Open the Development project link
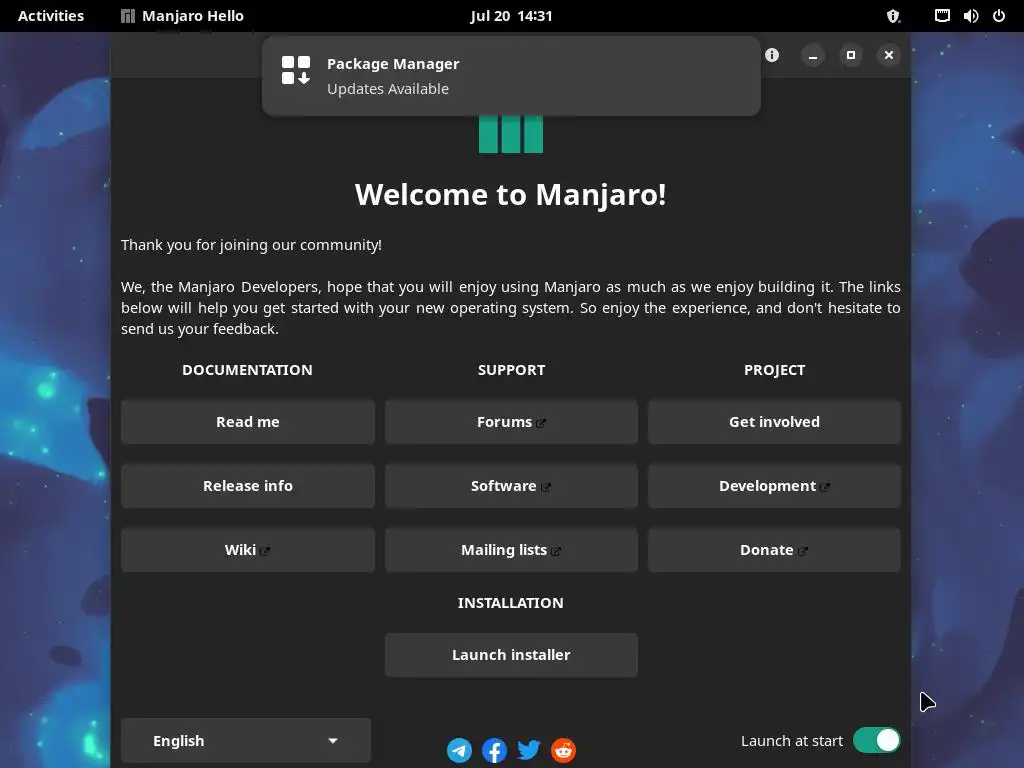The image size is (1024, 768). click(x=775, y=486)
